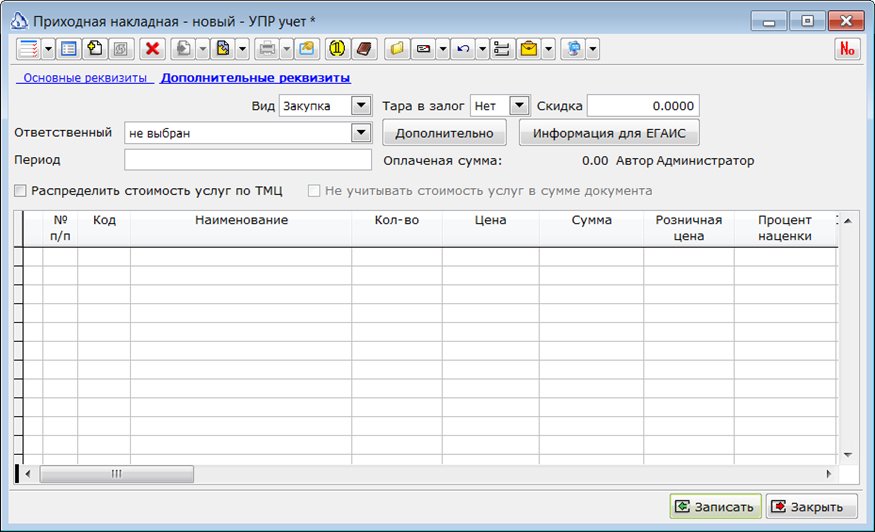This screenshot has width=875, height=532.
Task: Toggle Не учитывать стоимость услуг checkbox
Action: click(314, 191)
